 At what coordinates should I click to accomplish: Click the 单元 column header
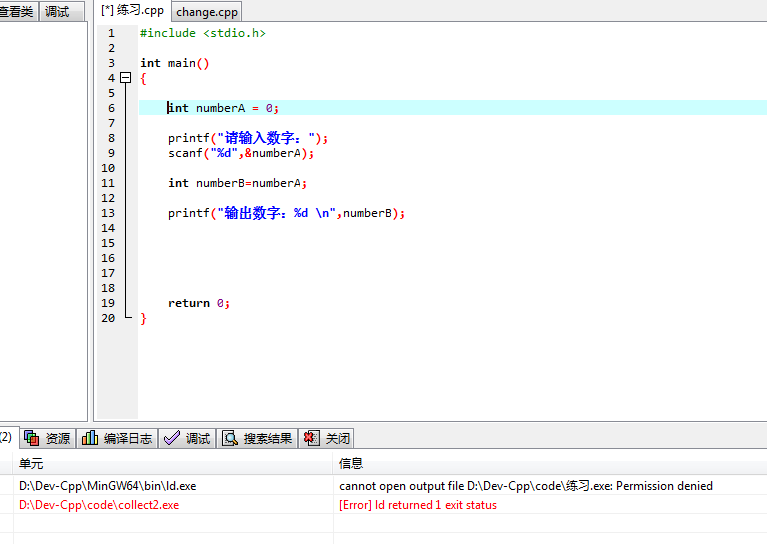pyautogui.click(x=173, y=463)
